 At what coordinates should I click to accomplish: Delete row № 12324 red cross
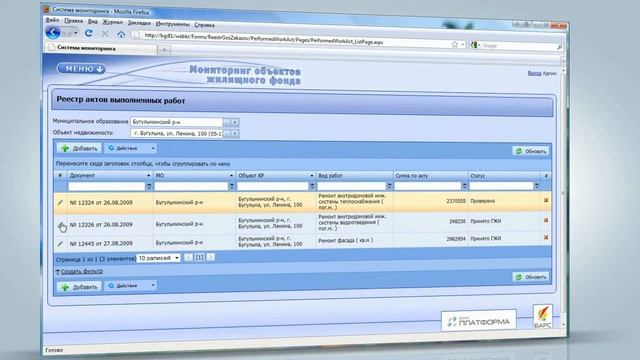(x=546, y=200)
